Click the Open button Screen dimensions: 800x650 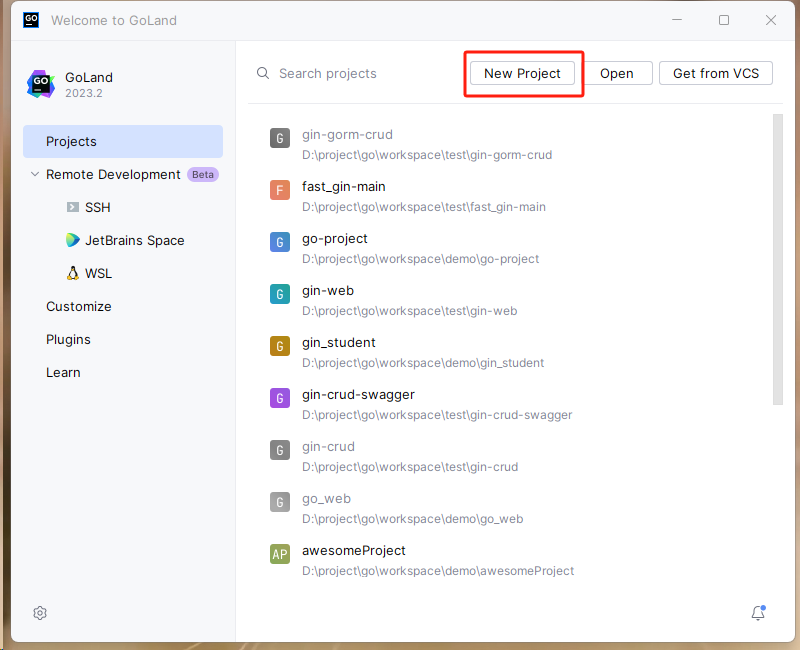(x=616, y=73)
